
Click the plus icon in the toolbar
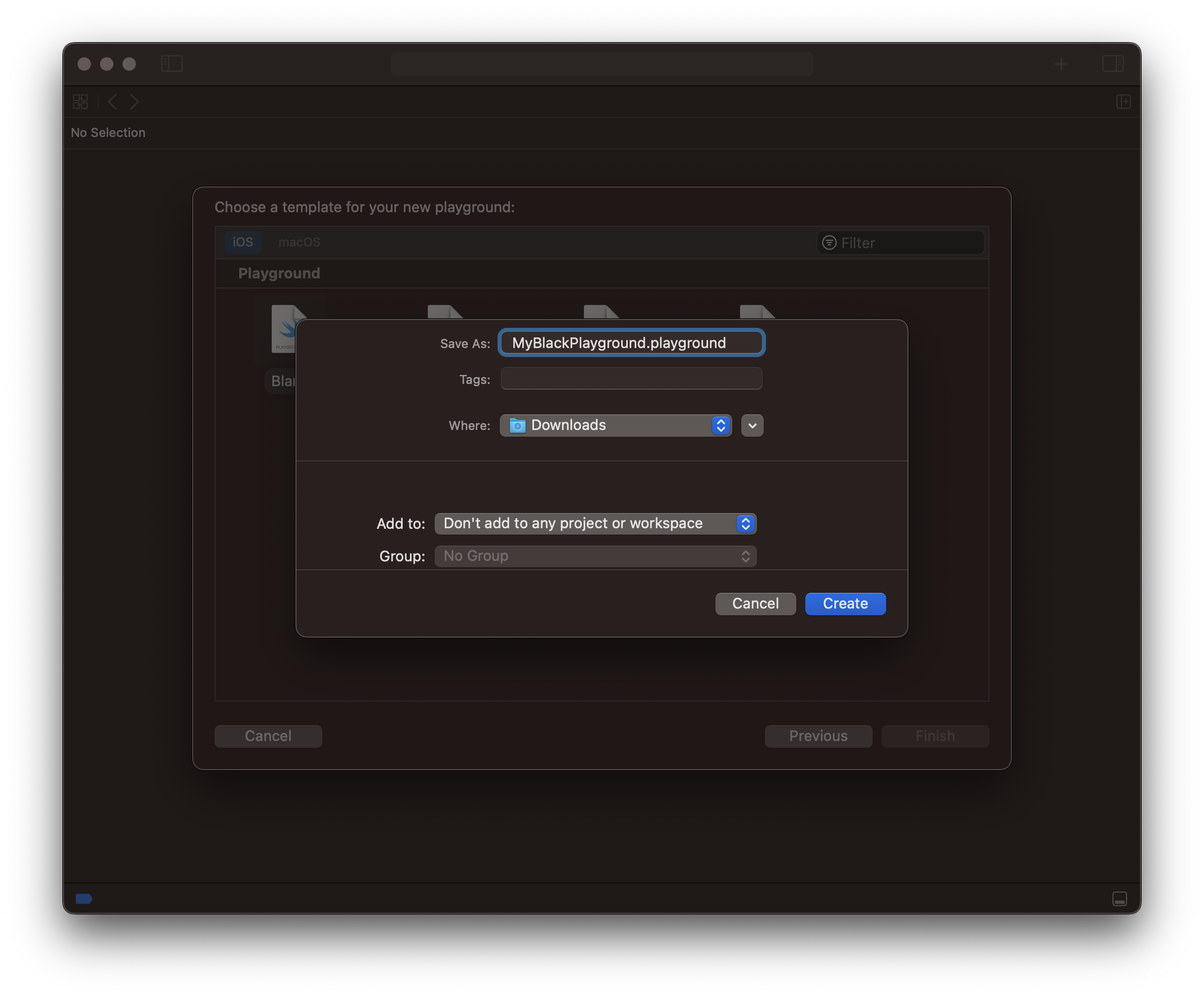(1061, 64)
